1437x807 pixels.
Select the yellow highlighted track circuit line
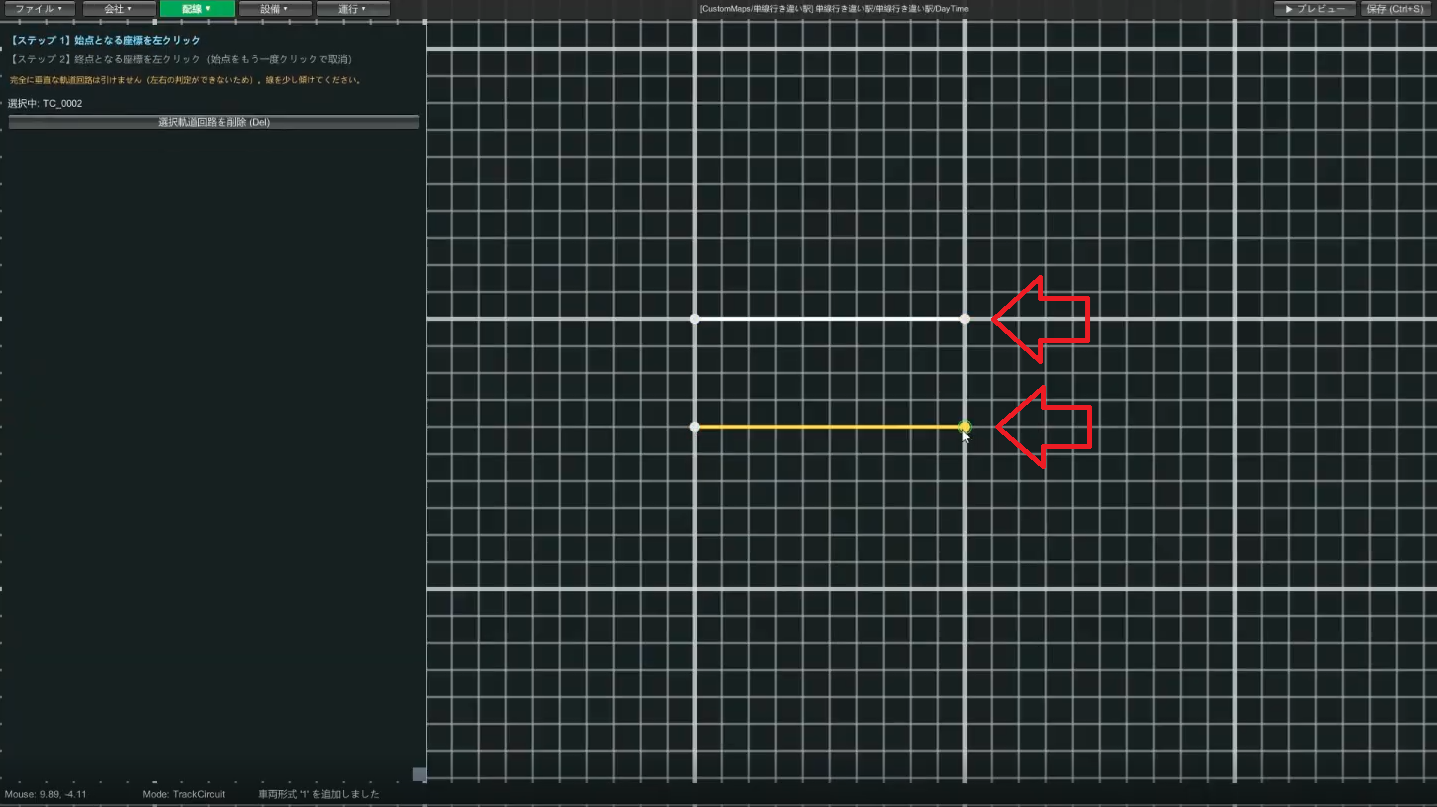[x=829, y=427]
